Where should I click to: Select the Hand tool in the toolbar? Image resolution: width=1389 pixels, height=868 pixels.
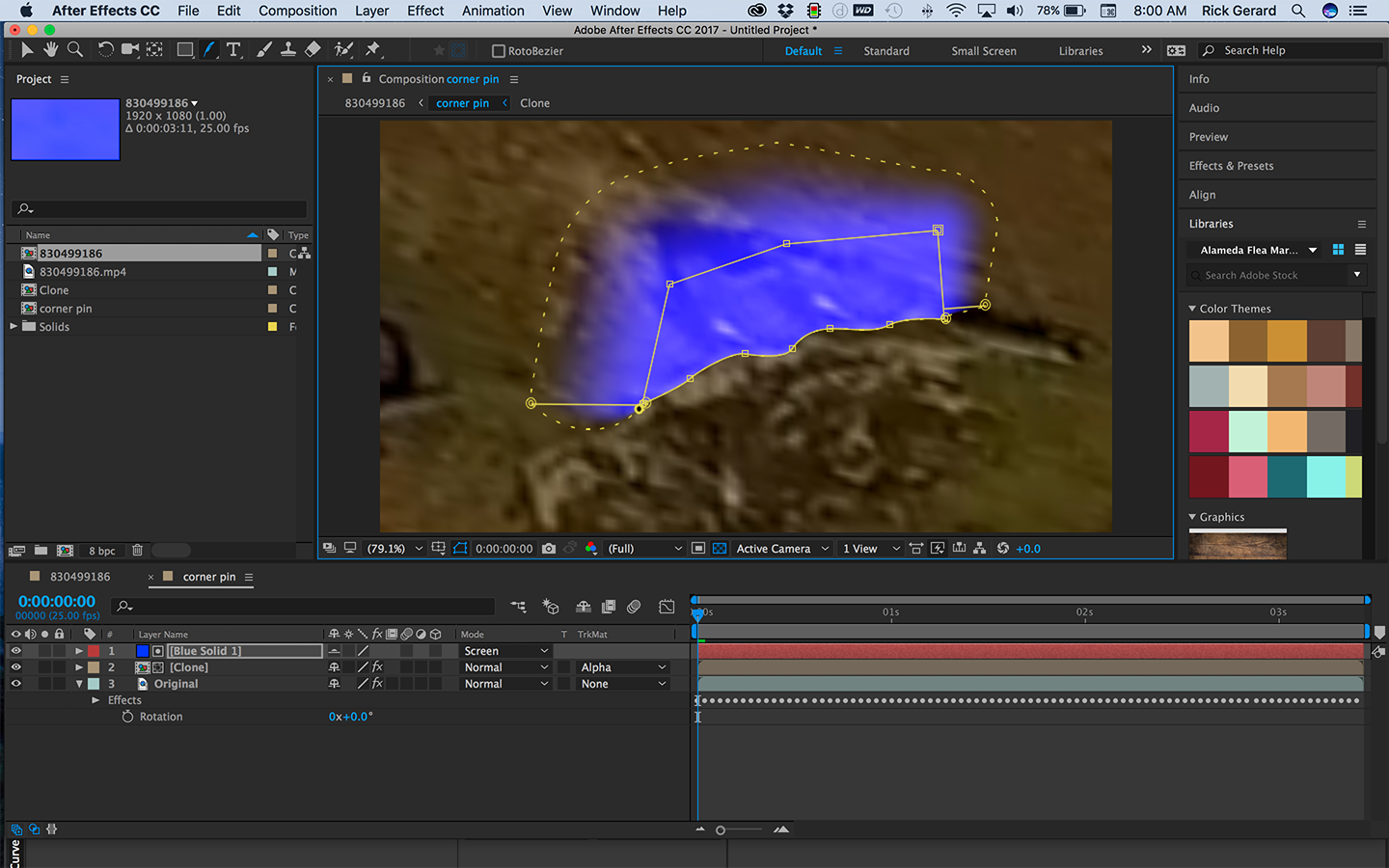click(x=50, y=50)
